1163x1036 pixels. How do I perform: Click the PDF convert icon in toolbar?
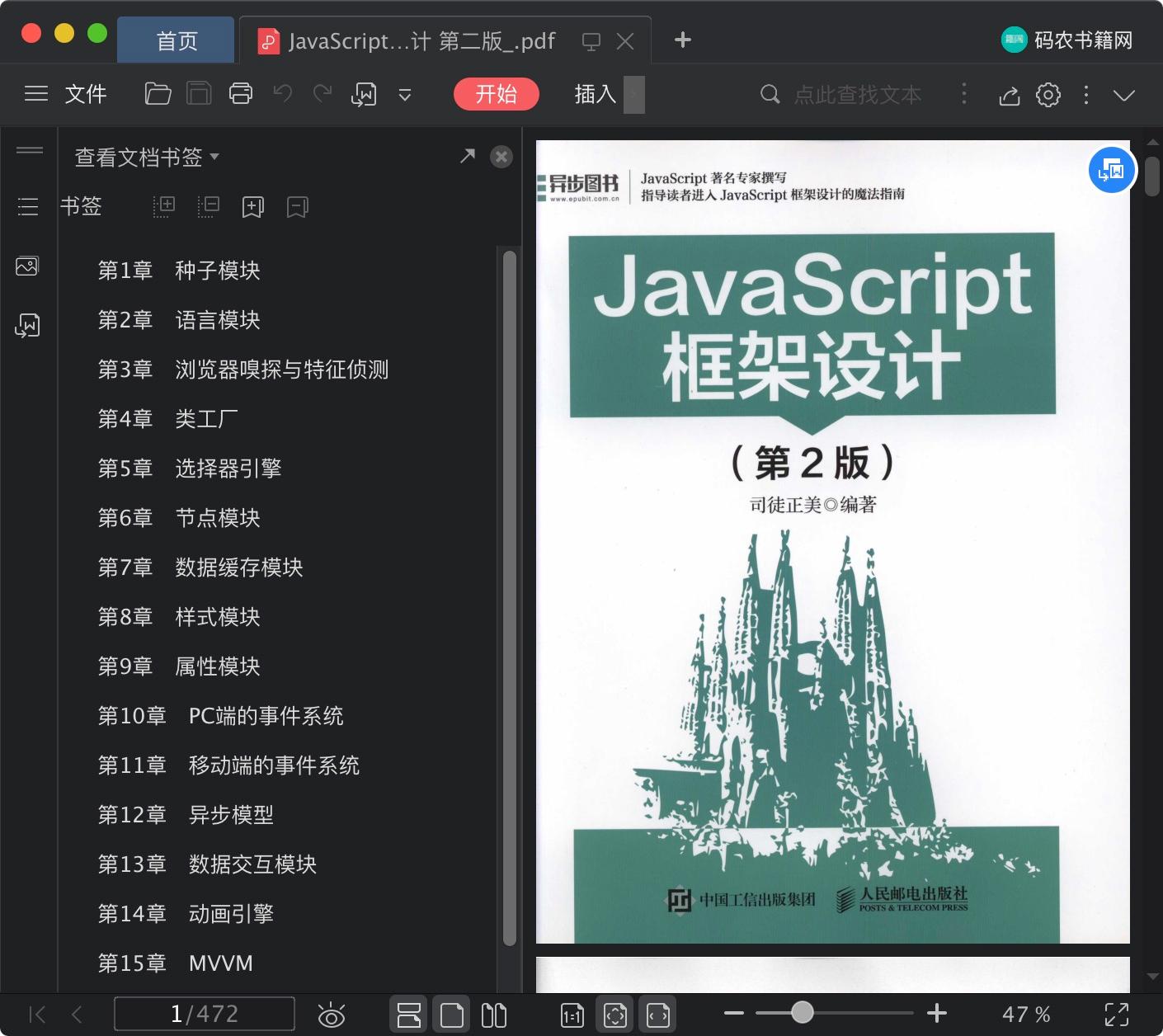coord(364,94)
